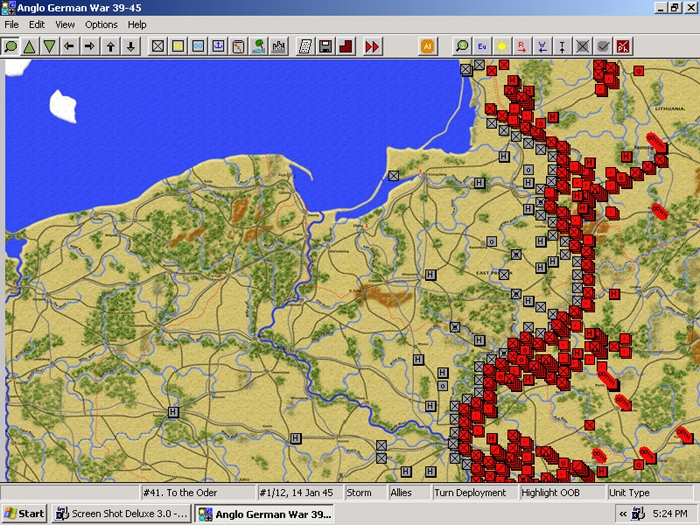Click the Highlight OOB status bar field
The width and height of the screenshot is (700, 525).
[562, 493]
